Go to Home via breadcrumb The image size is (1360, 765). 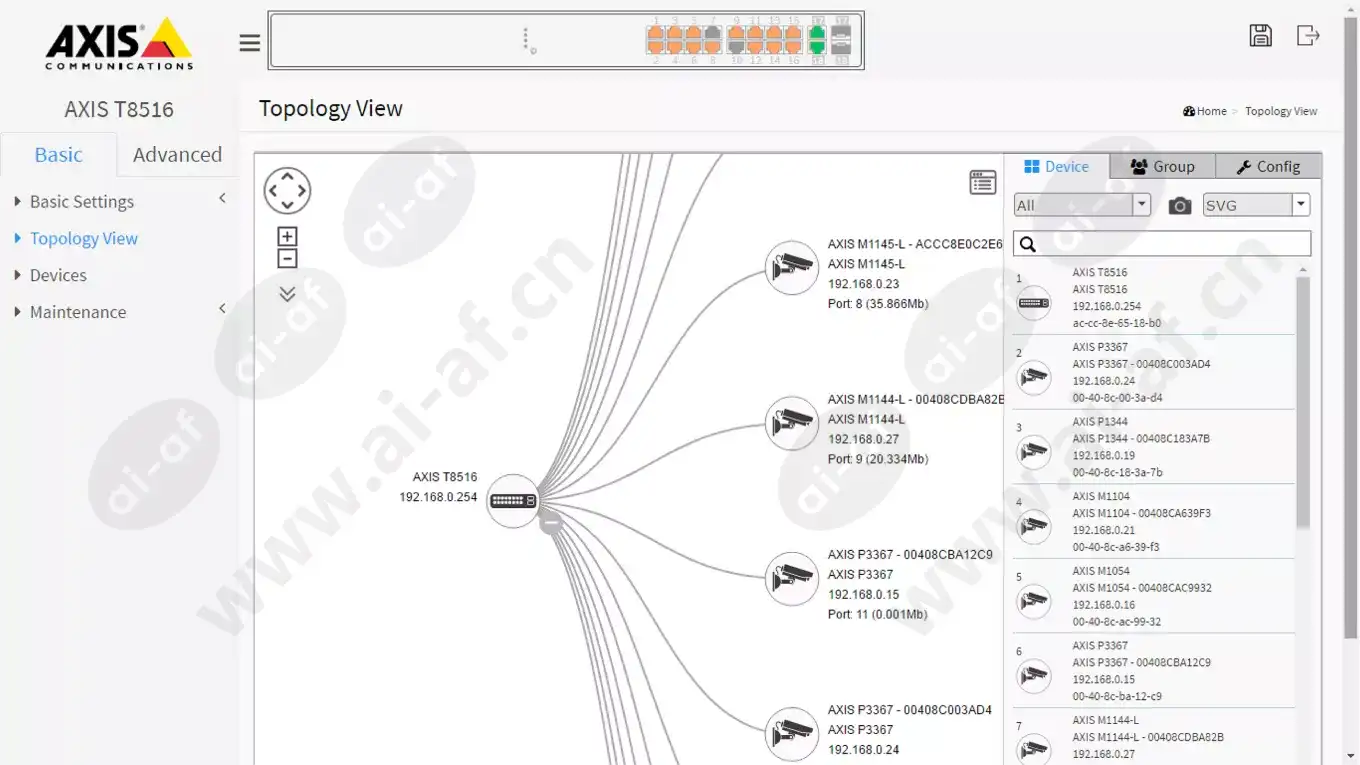click(x=1204, y=111)
